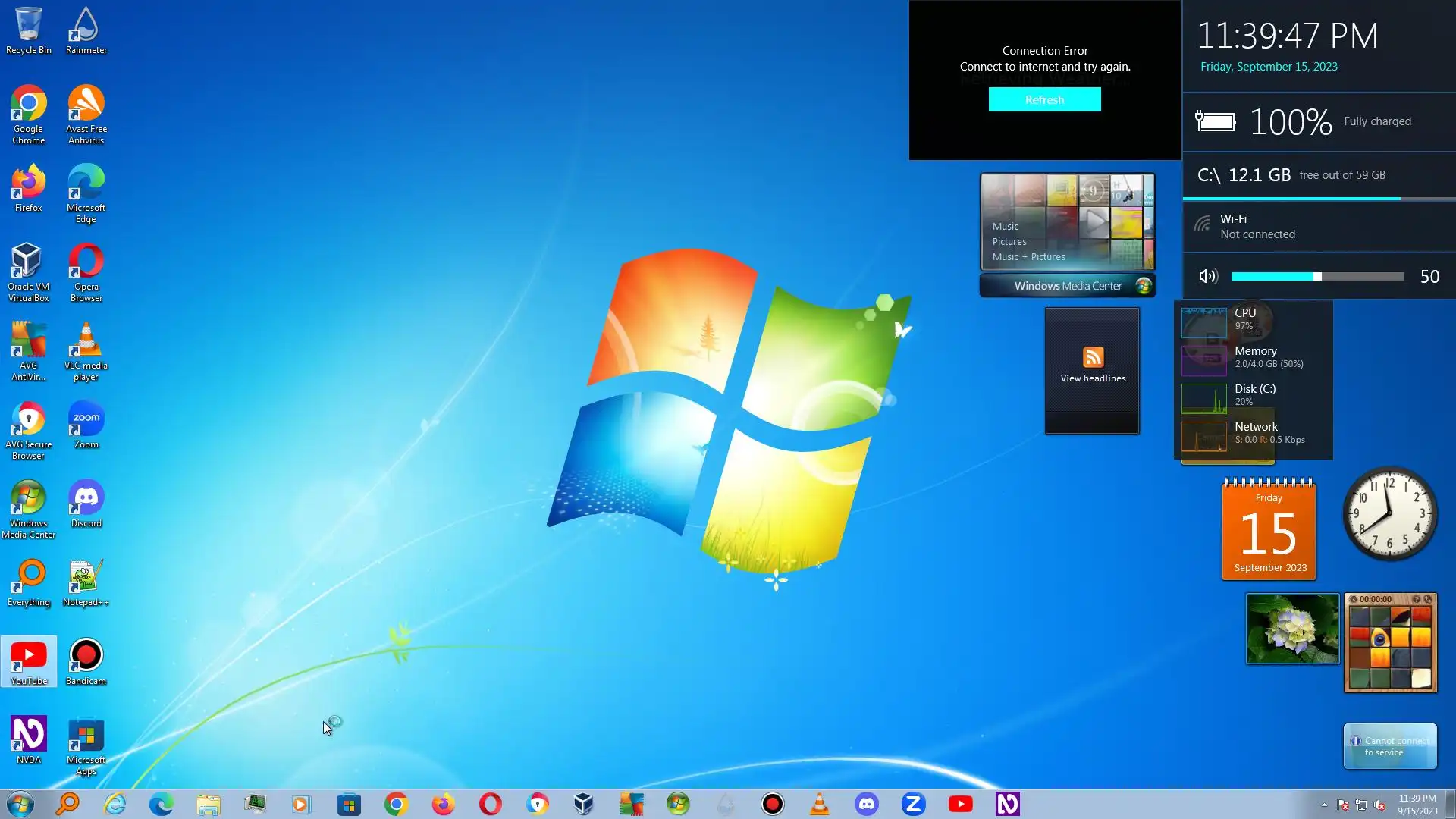Click the muted volume tray icon
1456x819 pixels.
1379,805
